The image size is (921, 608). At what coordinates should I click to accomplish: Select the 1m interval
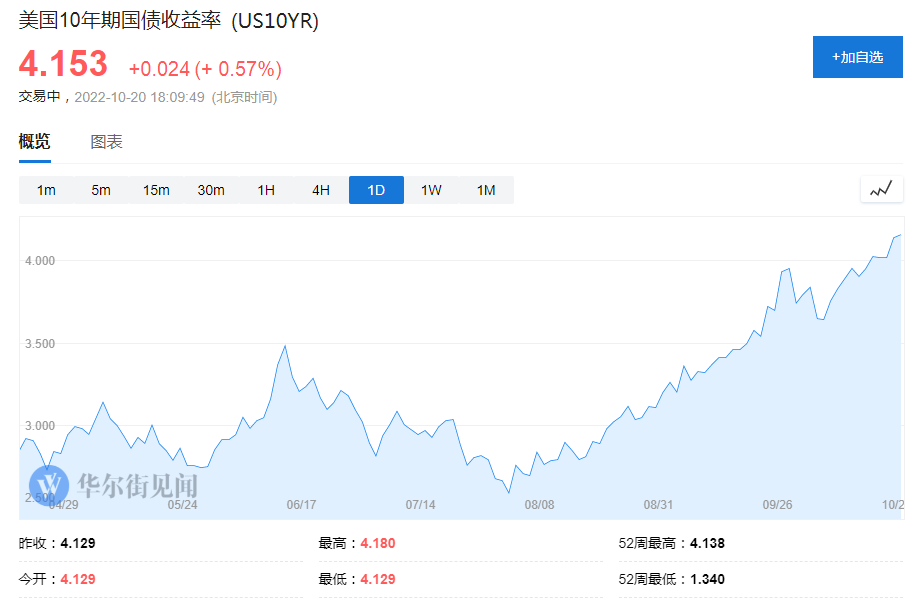coord(46,190)
